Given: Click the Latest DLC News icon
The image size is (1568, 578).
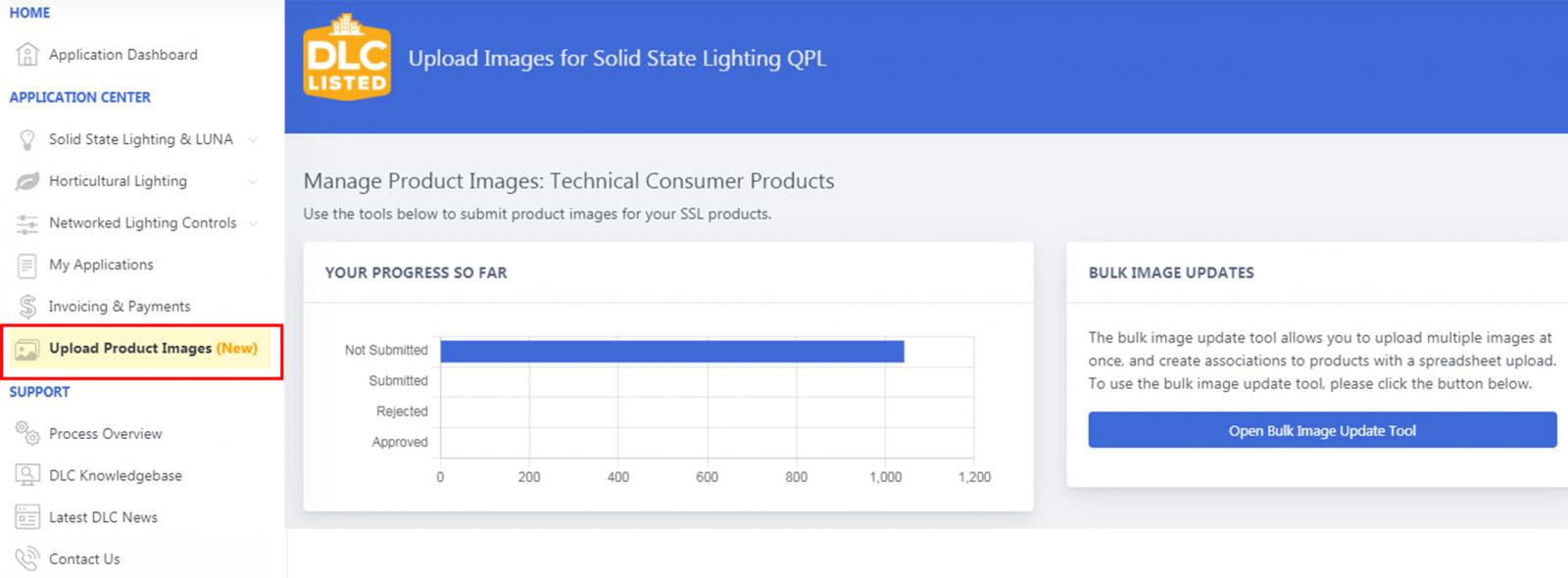Looking at the screenshot, I should pyautogui.click(x=27, y=517).
